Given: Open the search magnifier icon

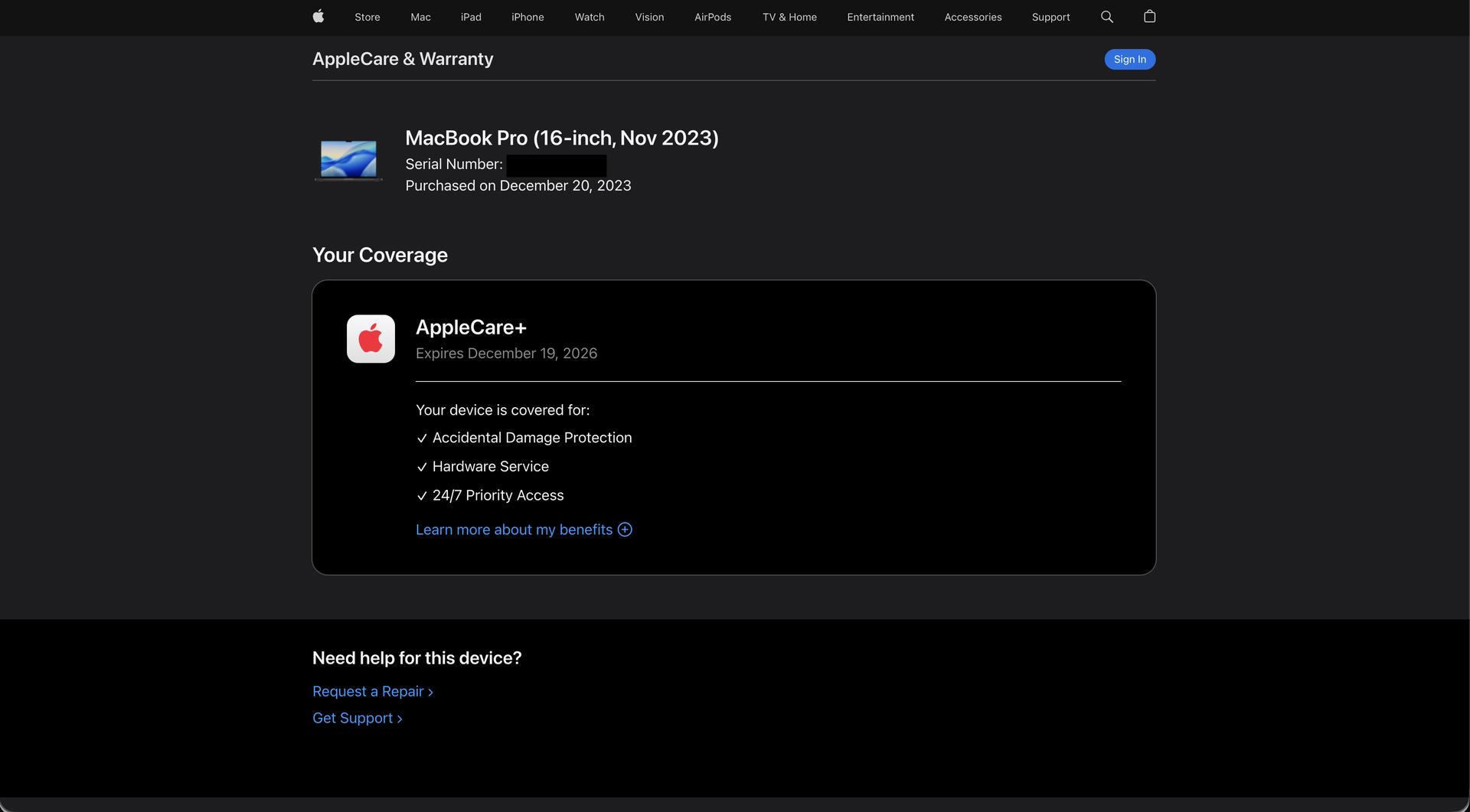Looking at the screenshot, I should [x=1106, y=17].
